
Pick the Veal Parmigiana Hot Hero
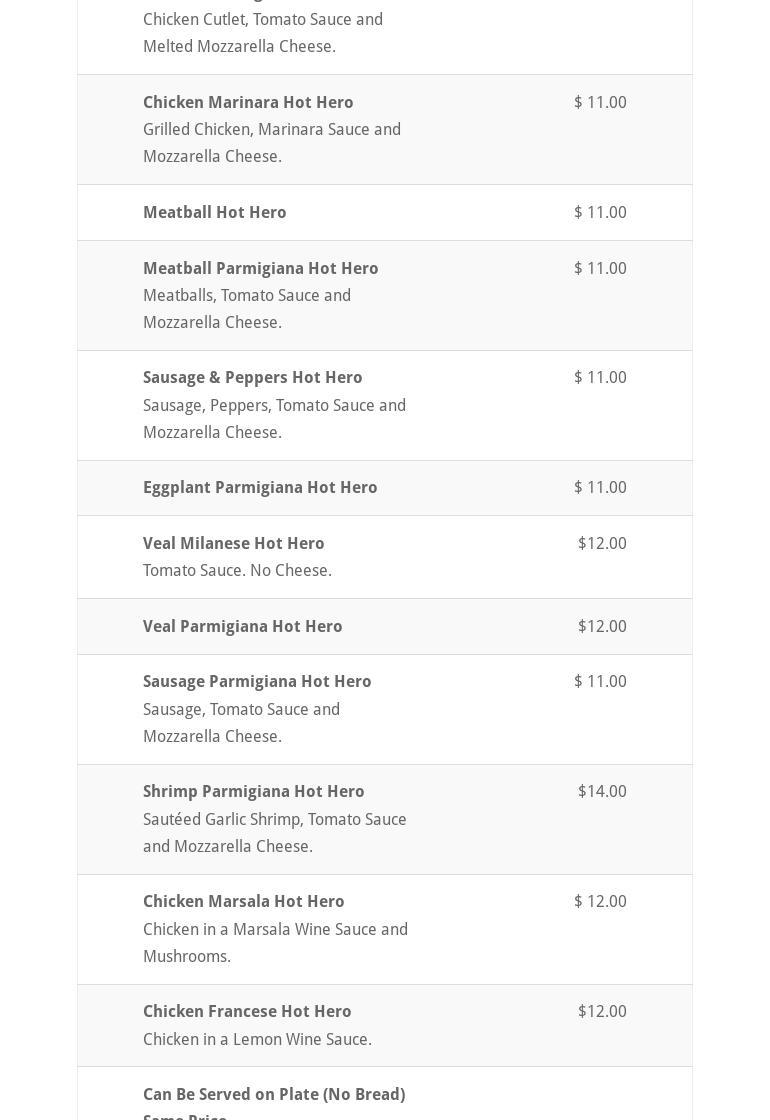point(242,626)
